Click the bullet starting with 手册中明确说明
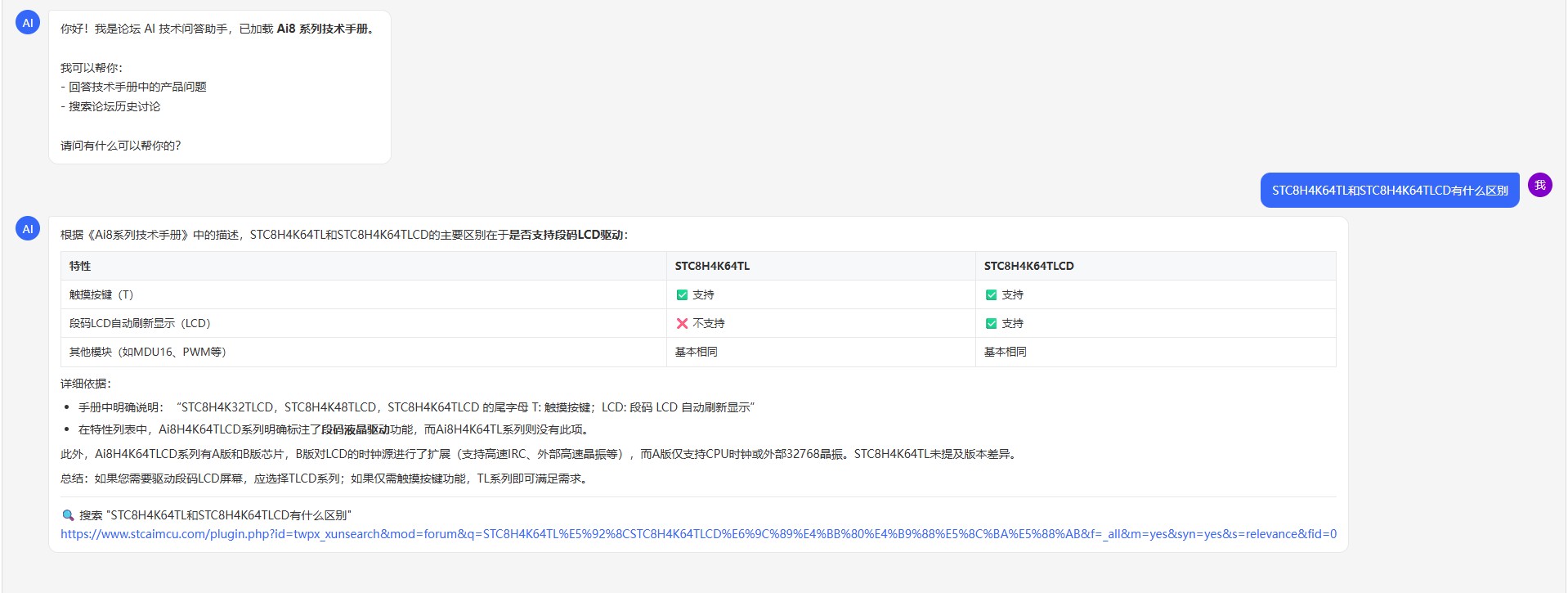The height and width of the screenshot is (593, 1568). 416,407
